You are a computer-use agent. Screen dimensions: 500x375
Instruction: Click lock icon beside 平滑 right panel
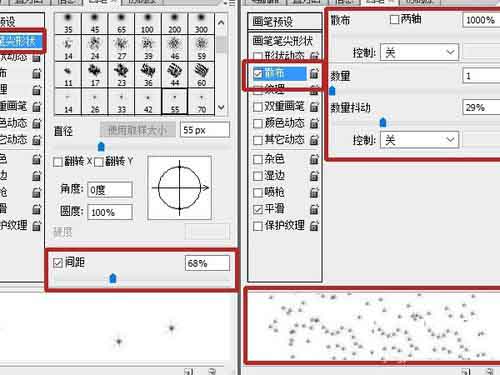coord(314,209)
